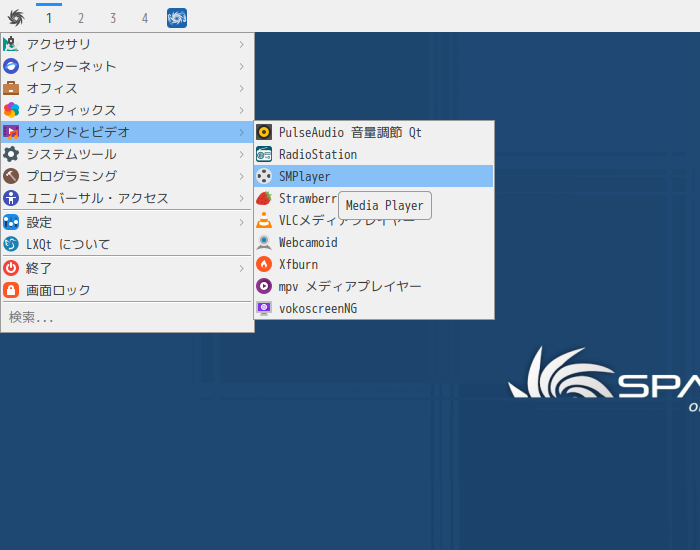The image size is (700, 550).
Task: Click the プログラミング hammer icon
Action: point(11,176)
